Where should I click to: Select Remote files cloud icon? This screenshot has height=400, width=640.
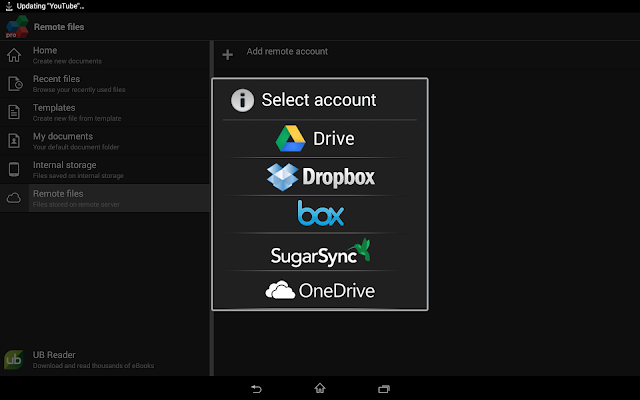(14, 198)
